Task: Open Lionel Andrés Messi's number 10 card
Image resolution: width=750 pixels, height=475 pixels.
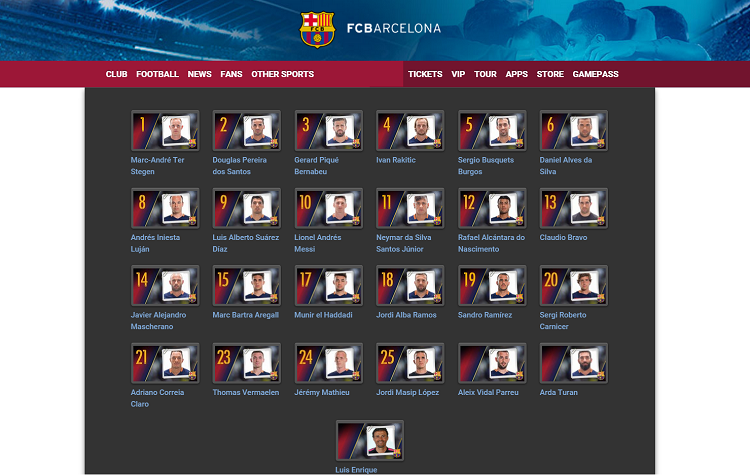Action: [x=329, y=208]
